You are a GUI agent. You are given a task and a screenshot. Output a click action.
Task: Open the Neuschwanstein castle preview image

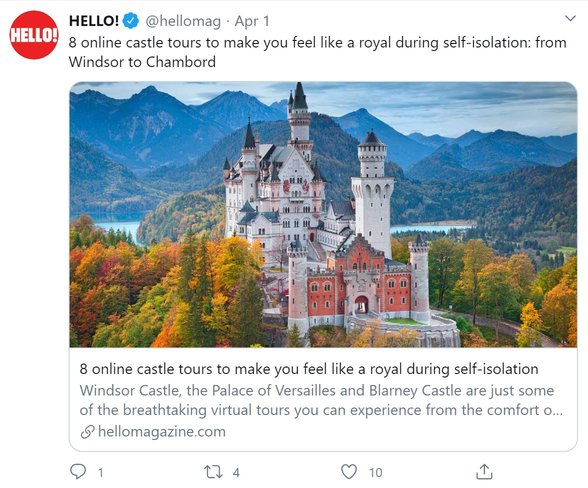click(323, 214)
